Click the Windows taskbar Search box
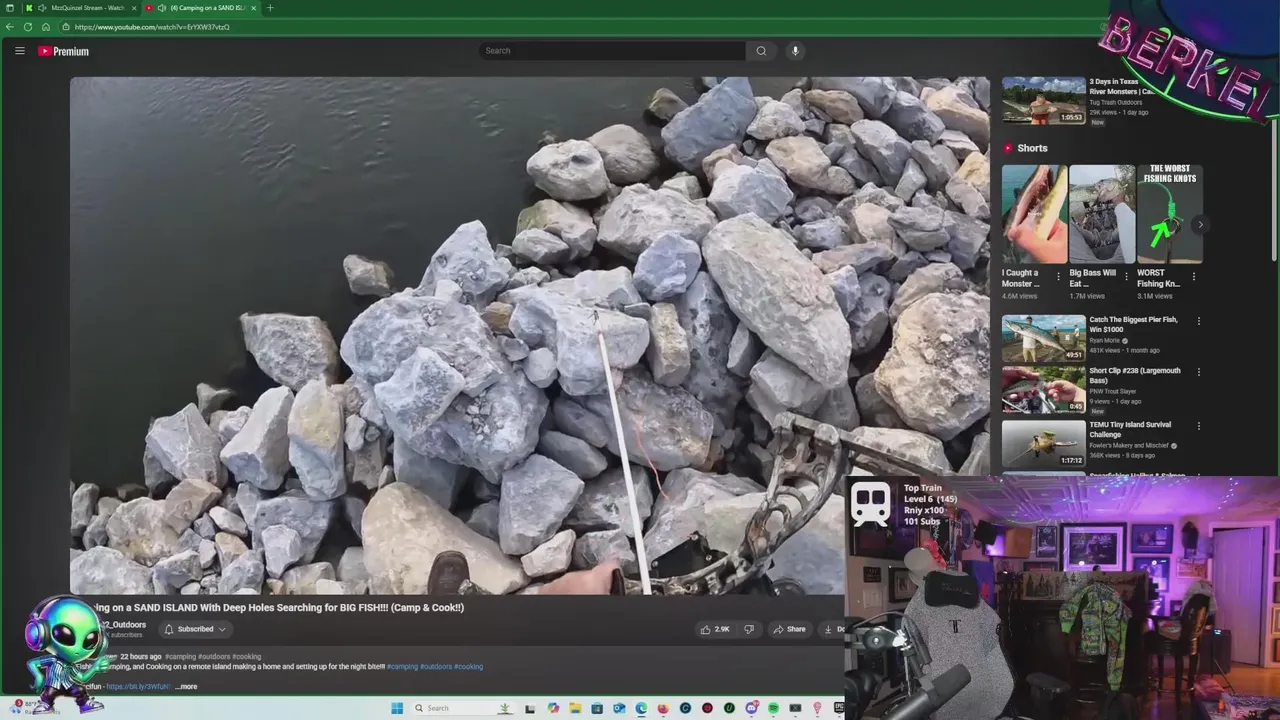 point(462,708)
